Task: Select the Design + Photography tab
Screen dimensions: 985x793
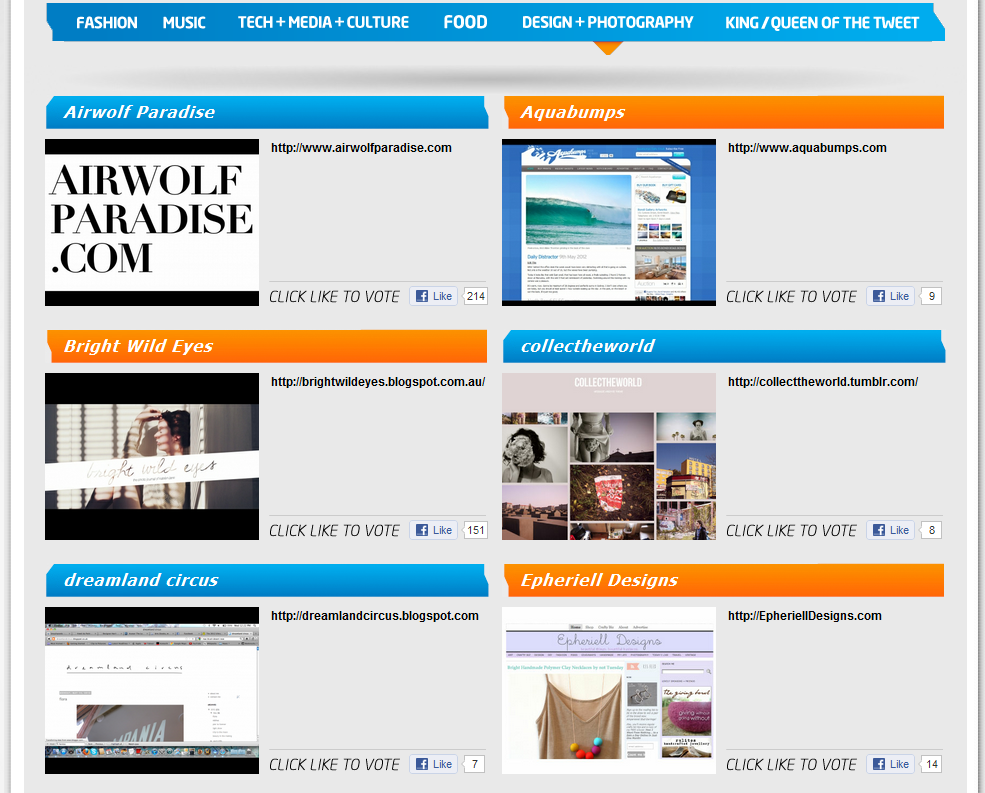Action: (x=607, y=23)
